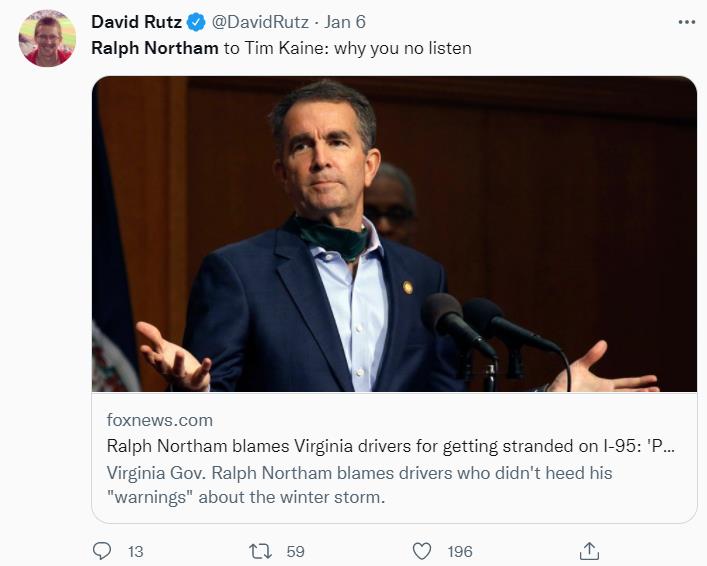Open the @DavidRutz handle link
Viewport: 707px width, 566px height.
pos(261,22)
